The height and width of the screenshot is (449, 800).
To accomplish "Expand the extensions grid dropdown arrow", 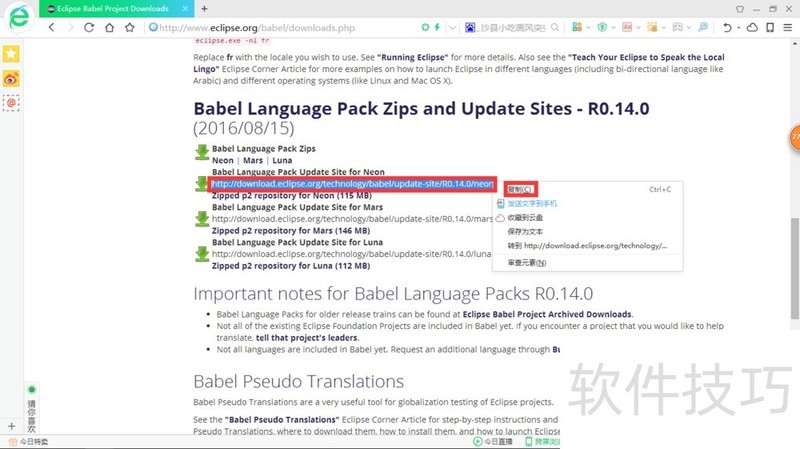I will (588, 28).
